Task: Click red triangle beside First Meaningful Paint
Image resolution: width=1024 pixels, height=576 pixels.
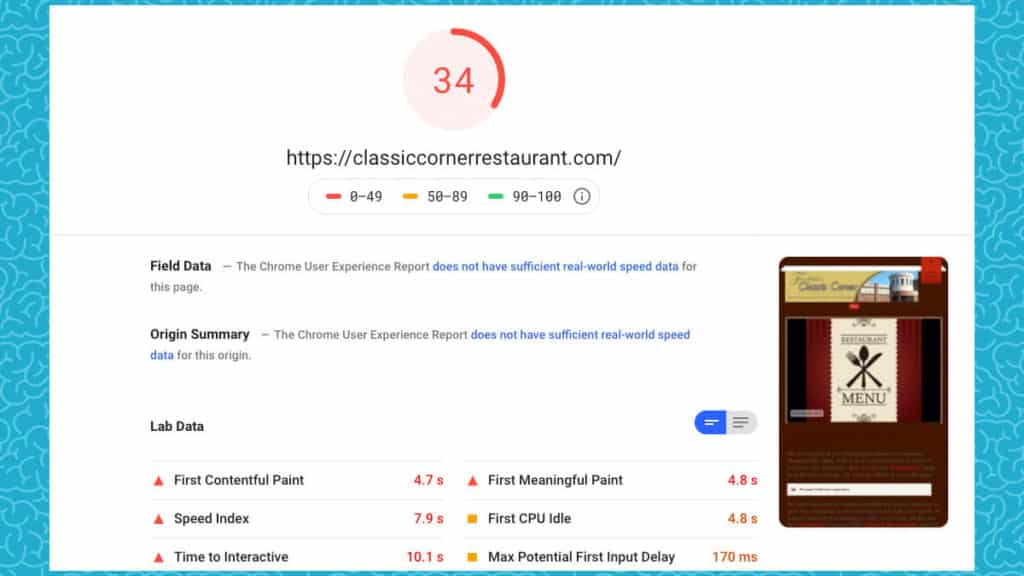Action: 472,481
